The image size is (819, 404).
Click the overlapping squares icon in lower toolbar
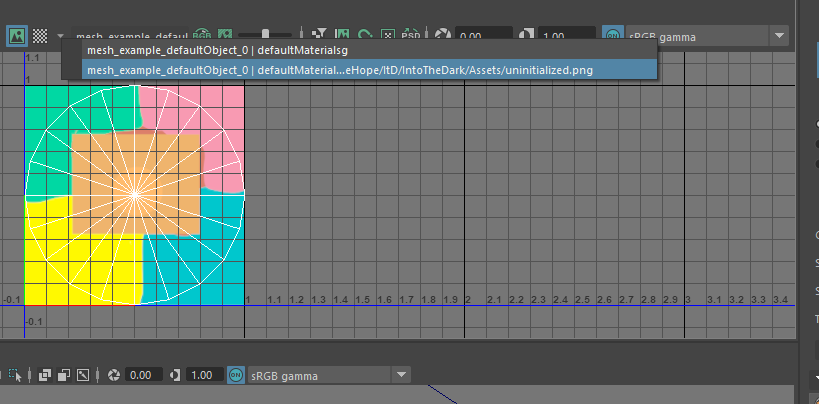pos(45,375)
